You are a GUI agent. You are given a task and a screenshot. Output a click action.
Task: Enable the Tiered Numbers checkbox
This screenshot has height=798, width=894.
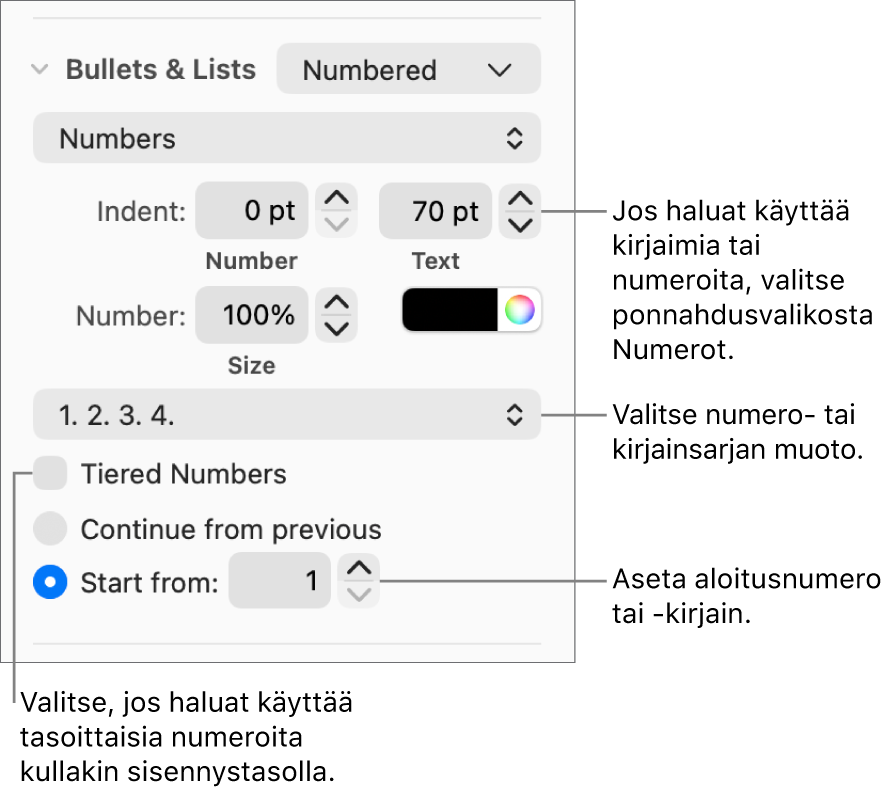coord(50,474)
